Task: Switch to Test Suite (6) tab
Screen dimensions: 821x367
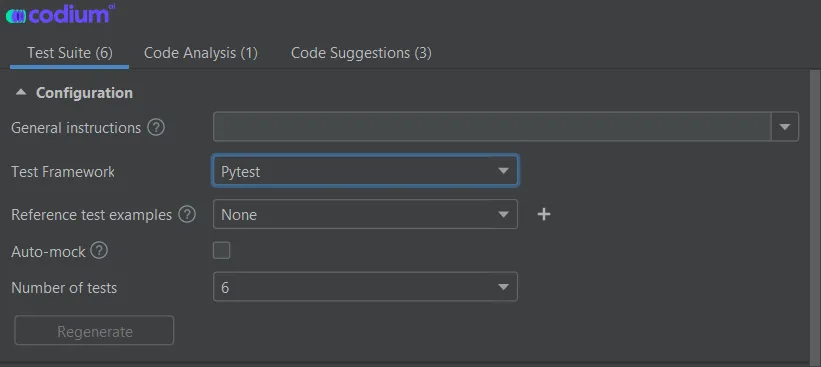Action: [70, 53]
